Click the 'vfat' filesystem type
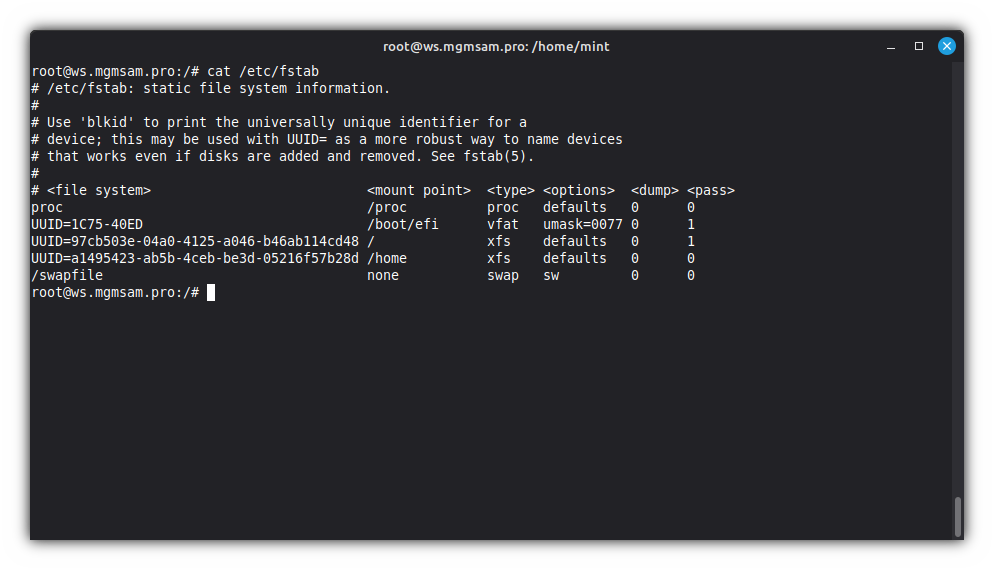 (503, 224)
